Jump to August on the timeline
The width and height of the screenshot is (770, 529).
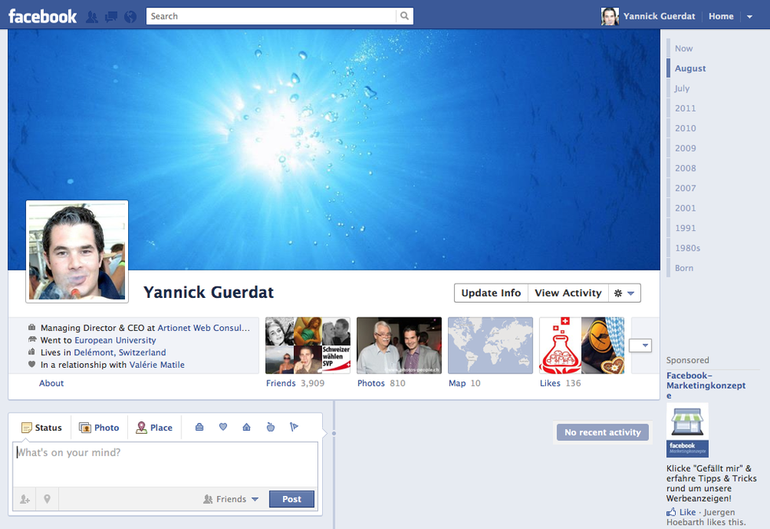coord(690,68)
